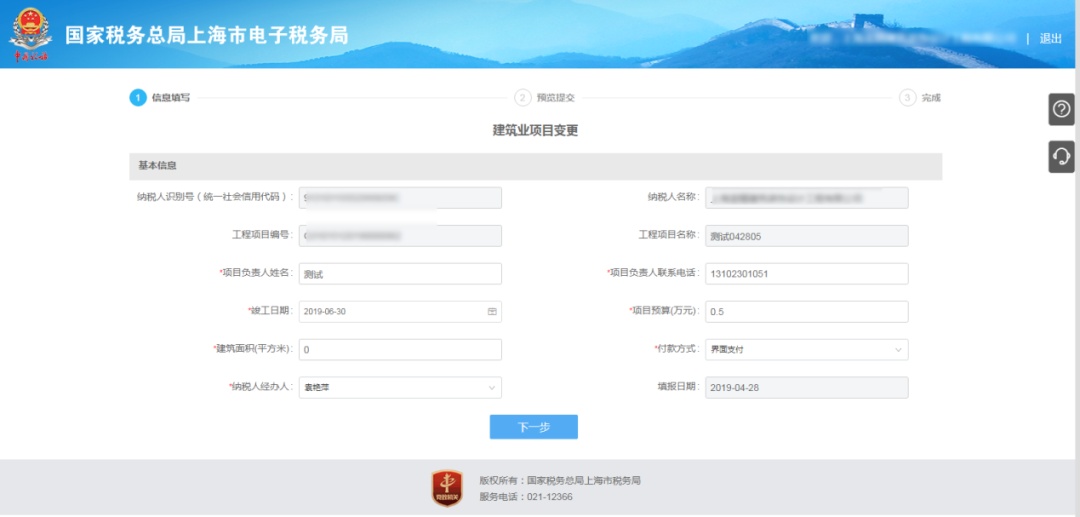Expand the 纳税人经办人 dropdown

tap(491, 388)
